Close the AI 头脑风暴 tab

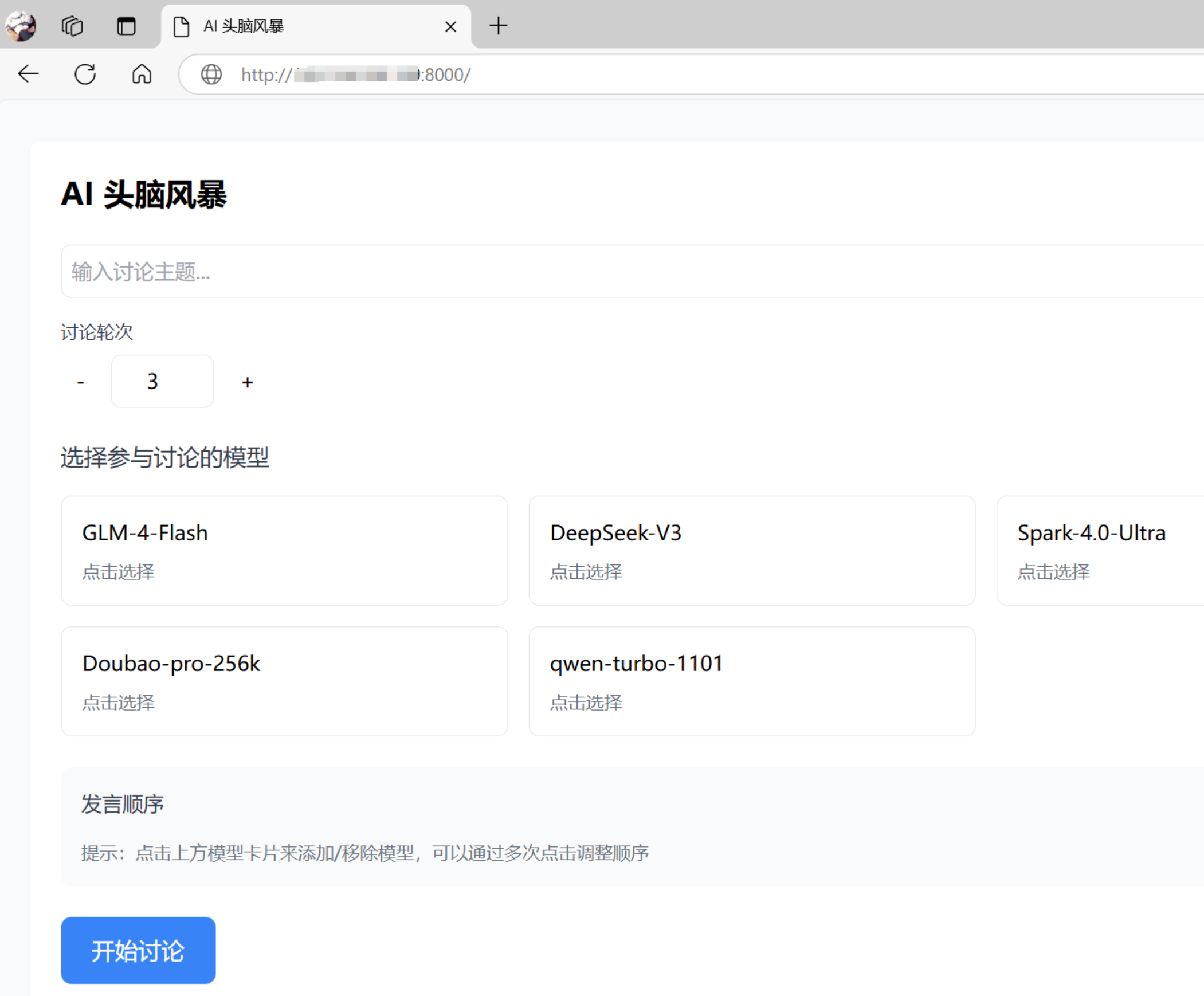[450, 26]
